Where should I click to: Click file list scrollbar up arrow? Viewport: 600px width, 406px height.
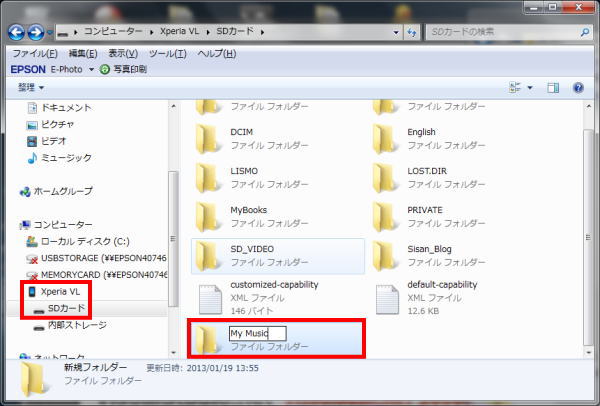(x=589, y=106)
